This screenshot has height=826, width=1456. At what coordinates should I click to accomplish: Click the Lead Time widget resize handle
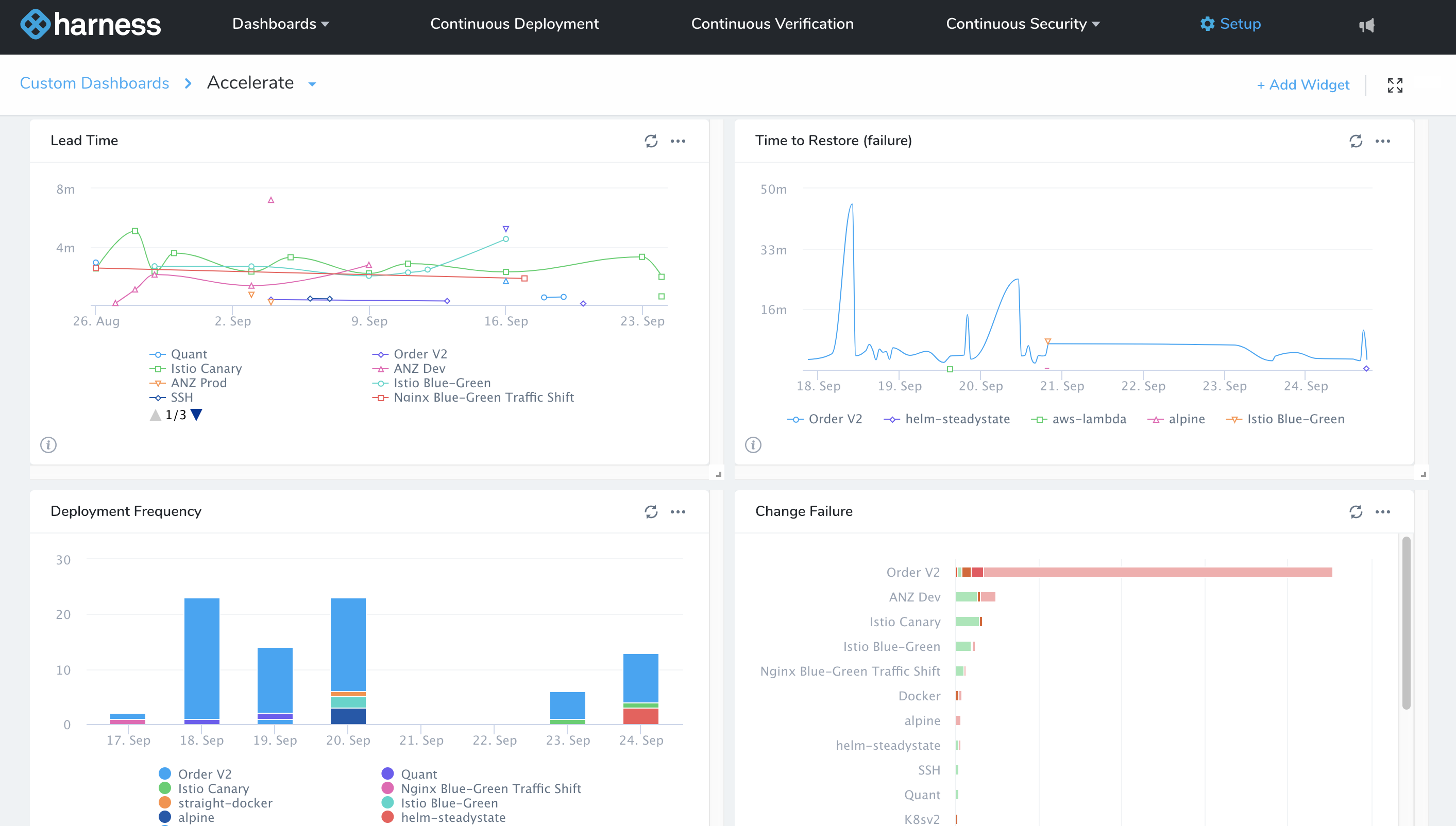click(718, 474)
